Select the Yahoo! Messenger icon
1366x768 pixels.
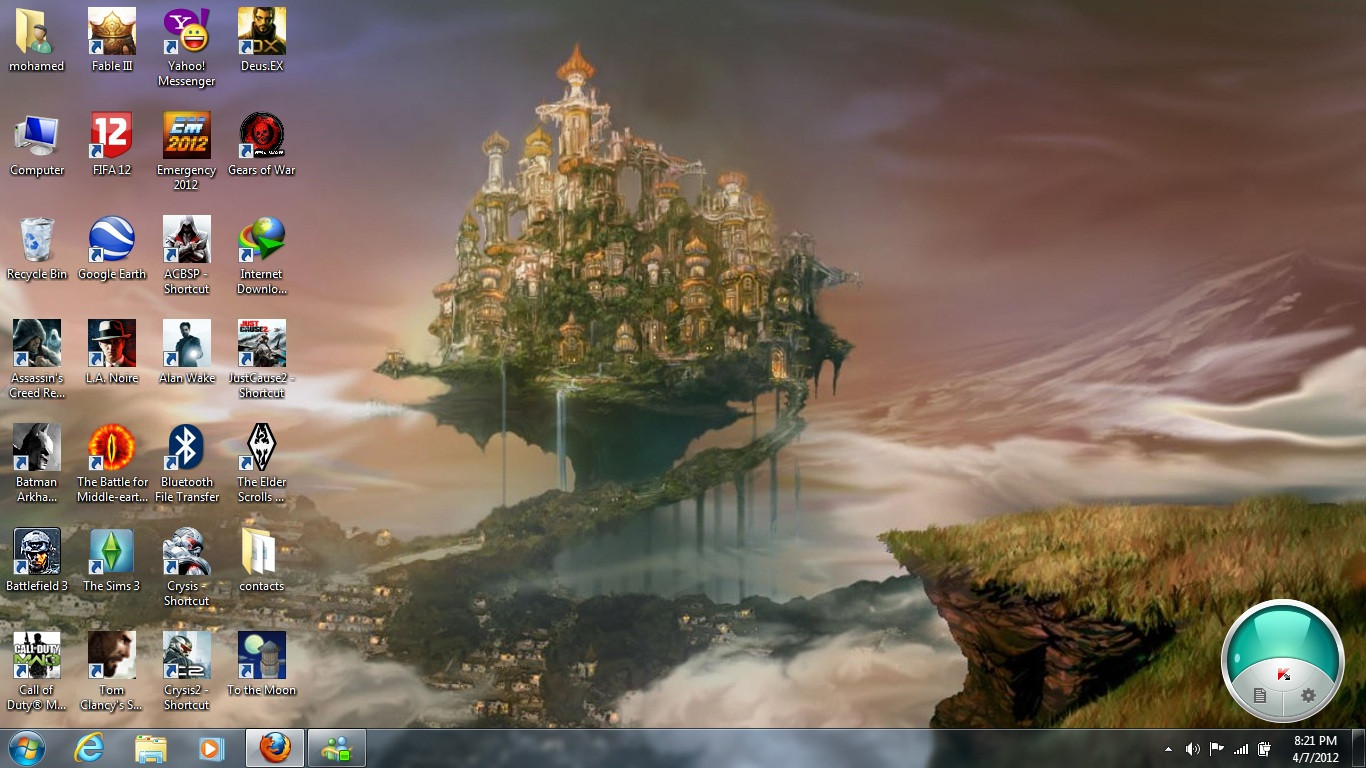[187, 47]
